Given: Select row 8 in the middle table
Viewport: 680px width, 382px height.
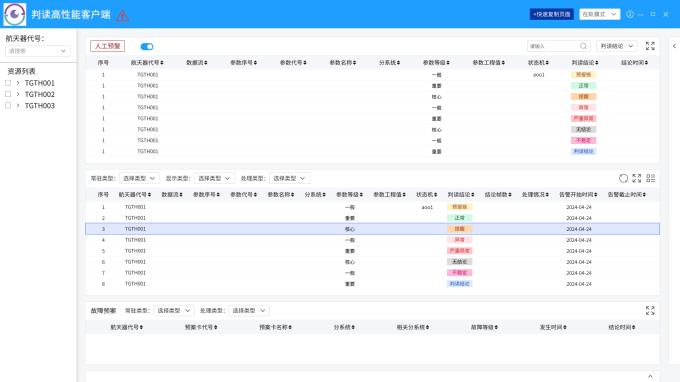Looking at the screenshot, I should pyautogui.click(x=373, y=284).
